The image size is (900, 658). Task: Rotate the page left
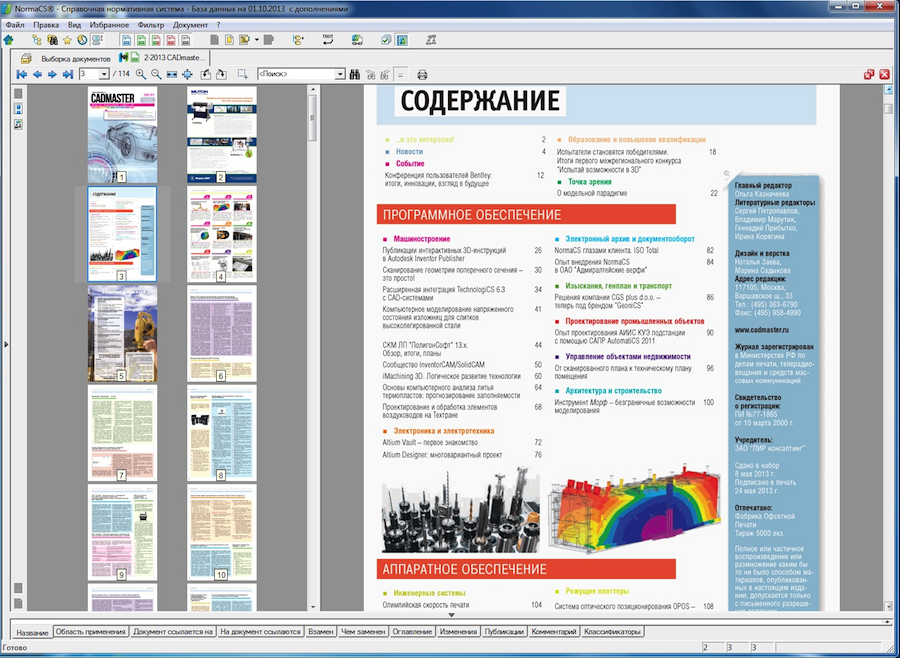(x=205, y=75)
